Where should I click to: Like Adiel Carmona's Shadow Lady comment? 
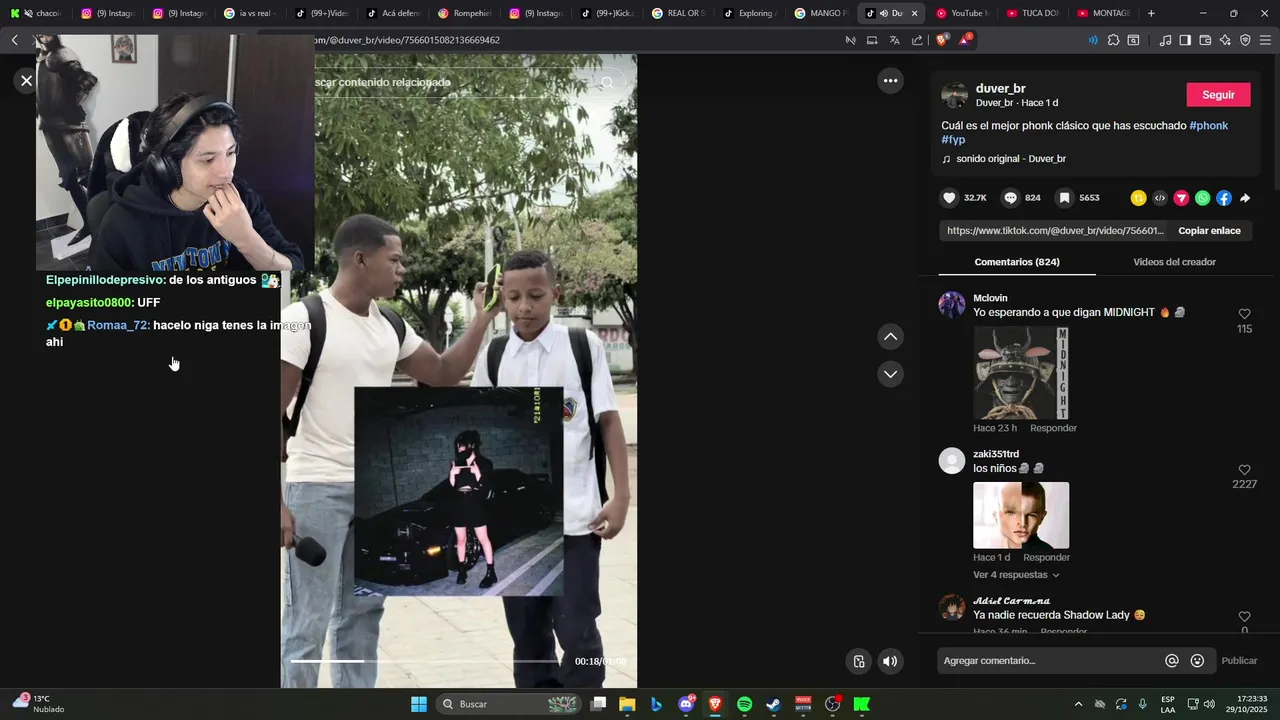click(x=1244, y=617)
